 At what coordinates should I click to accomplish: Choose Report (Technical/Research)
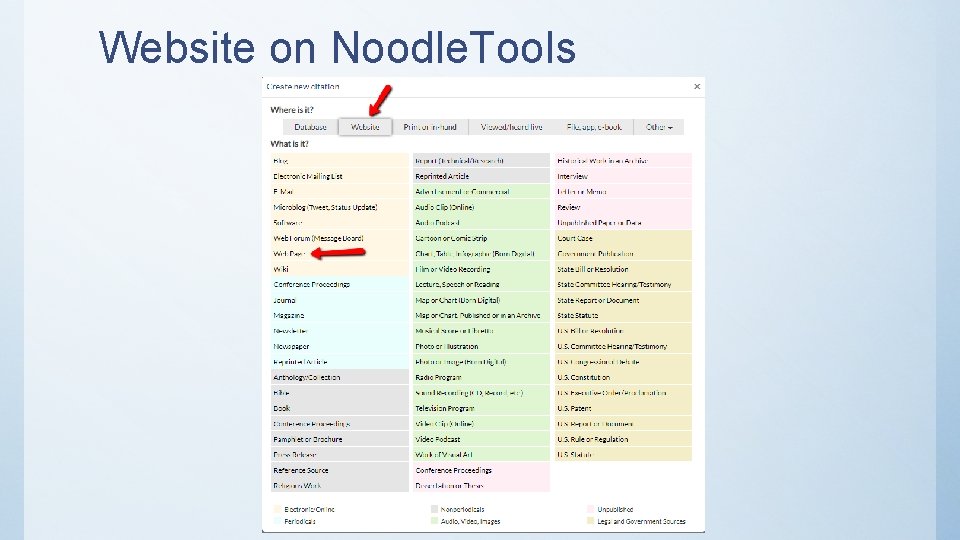pos(481,161)
